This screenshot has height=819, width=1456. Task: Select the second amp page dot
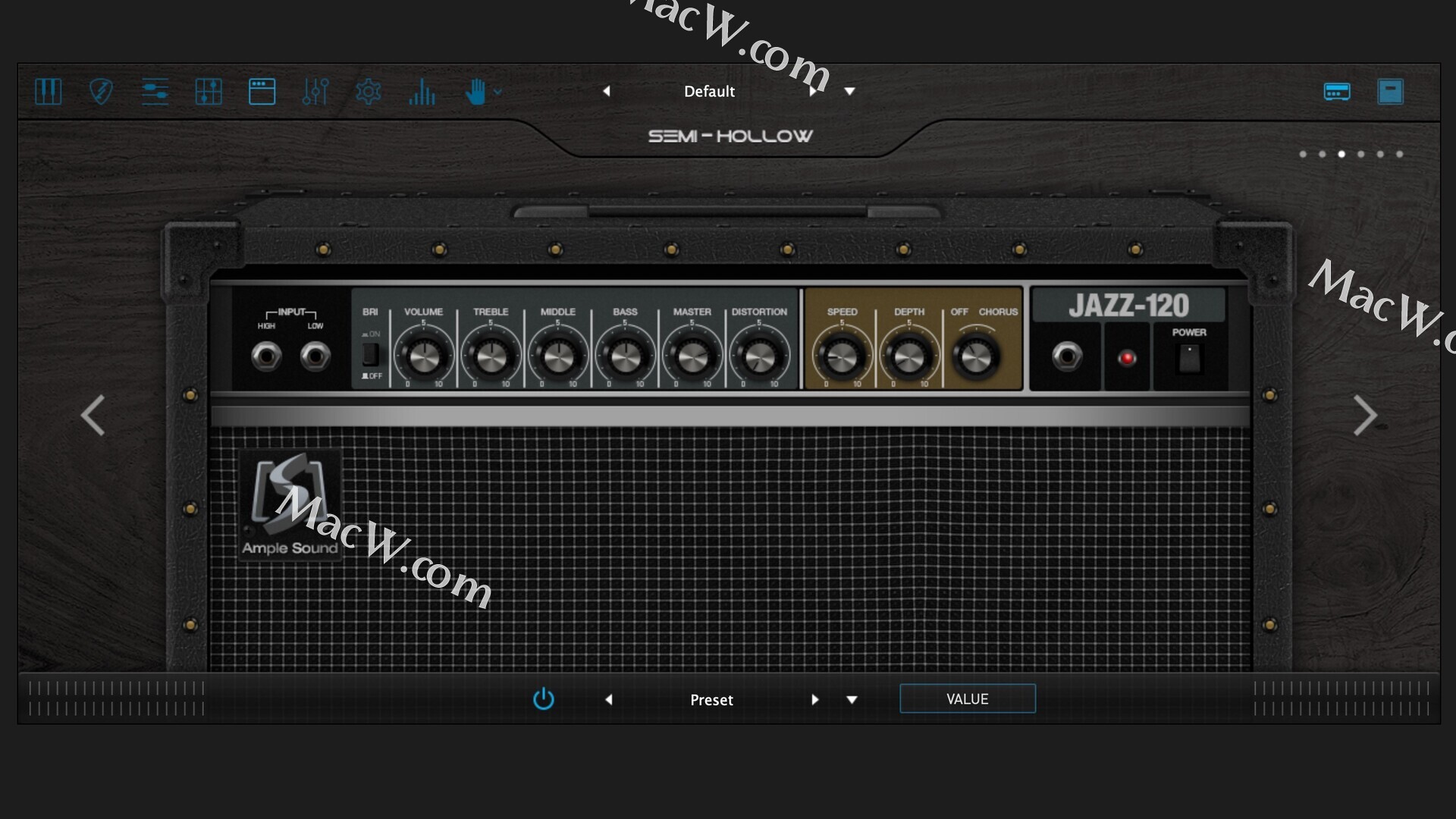[1323, 154]
